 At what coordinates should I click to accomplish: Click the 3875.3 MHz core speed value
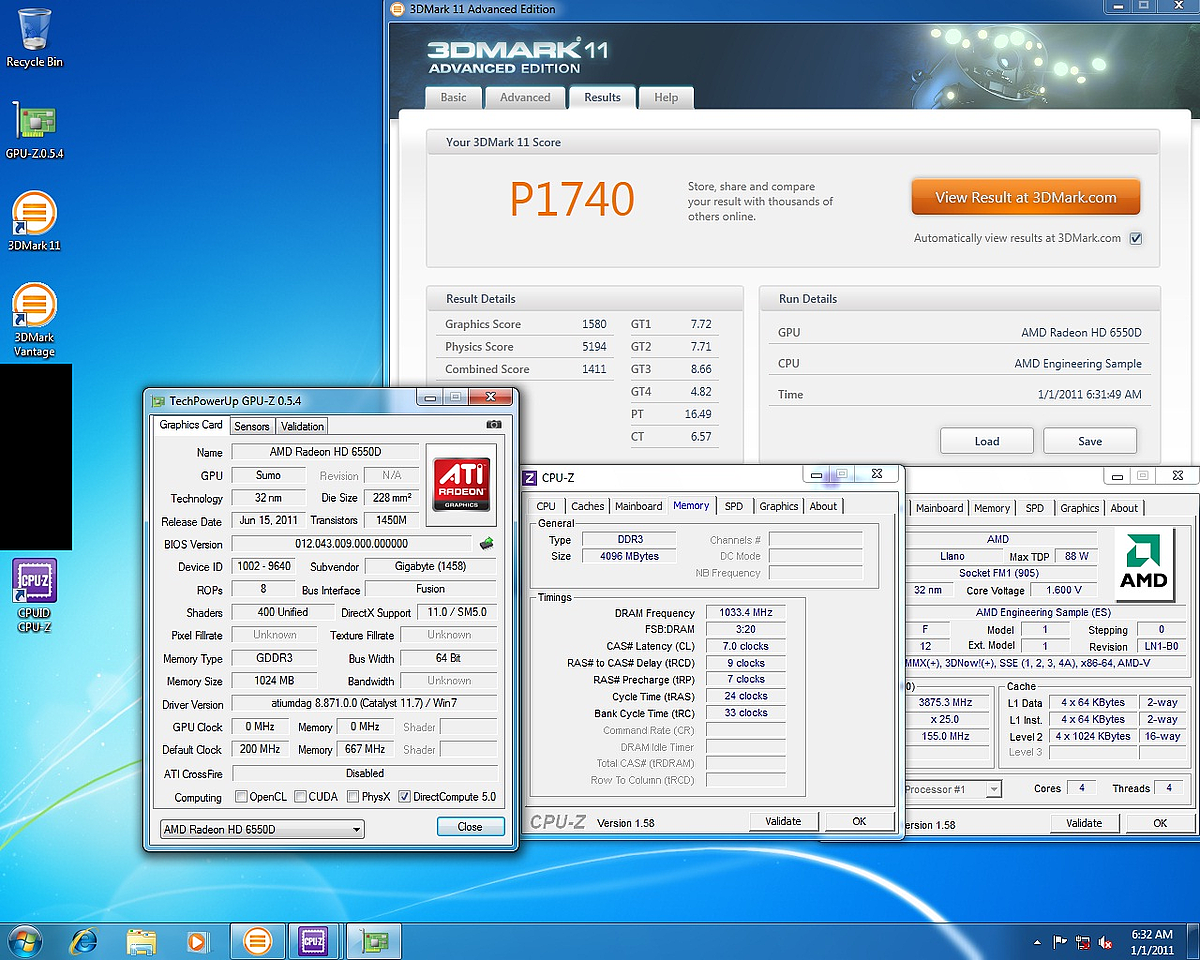click(x=944, y=702)
